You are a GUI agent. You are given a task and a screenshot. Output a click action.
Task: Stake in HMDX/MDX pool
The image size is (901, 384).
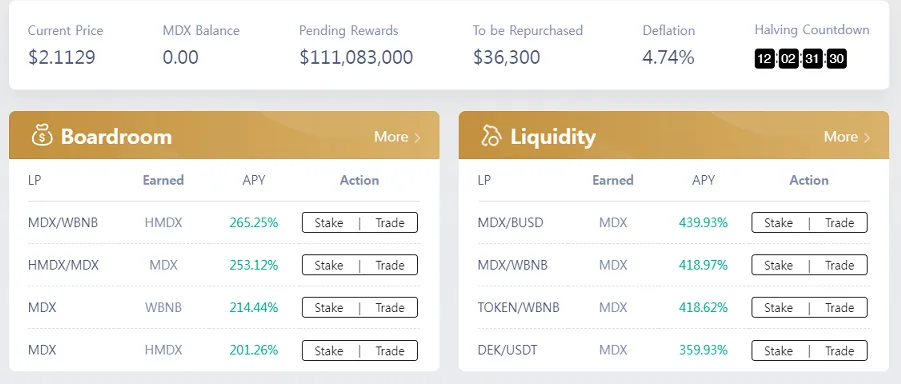[329, 266]
